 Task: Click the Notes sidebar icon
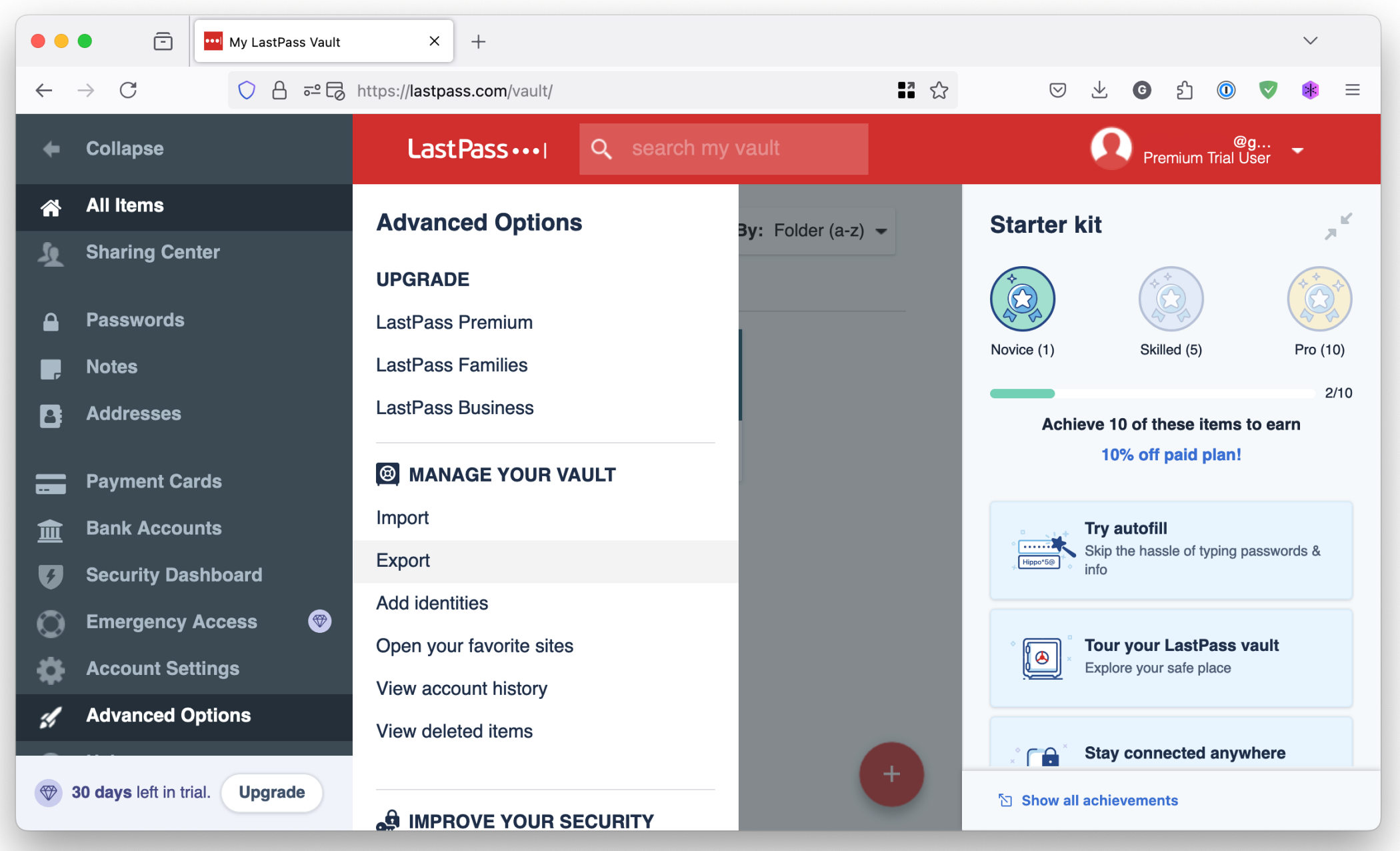click(51, 368)
